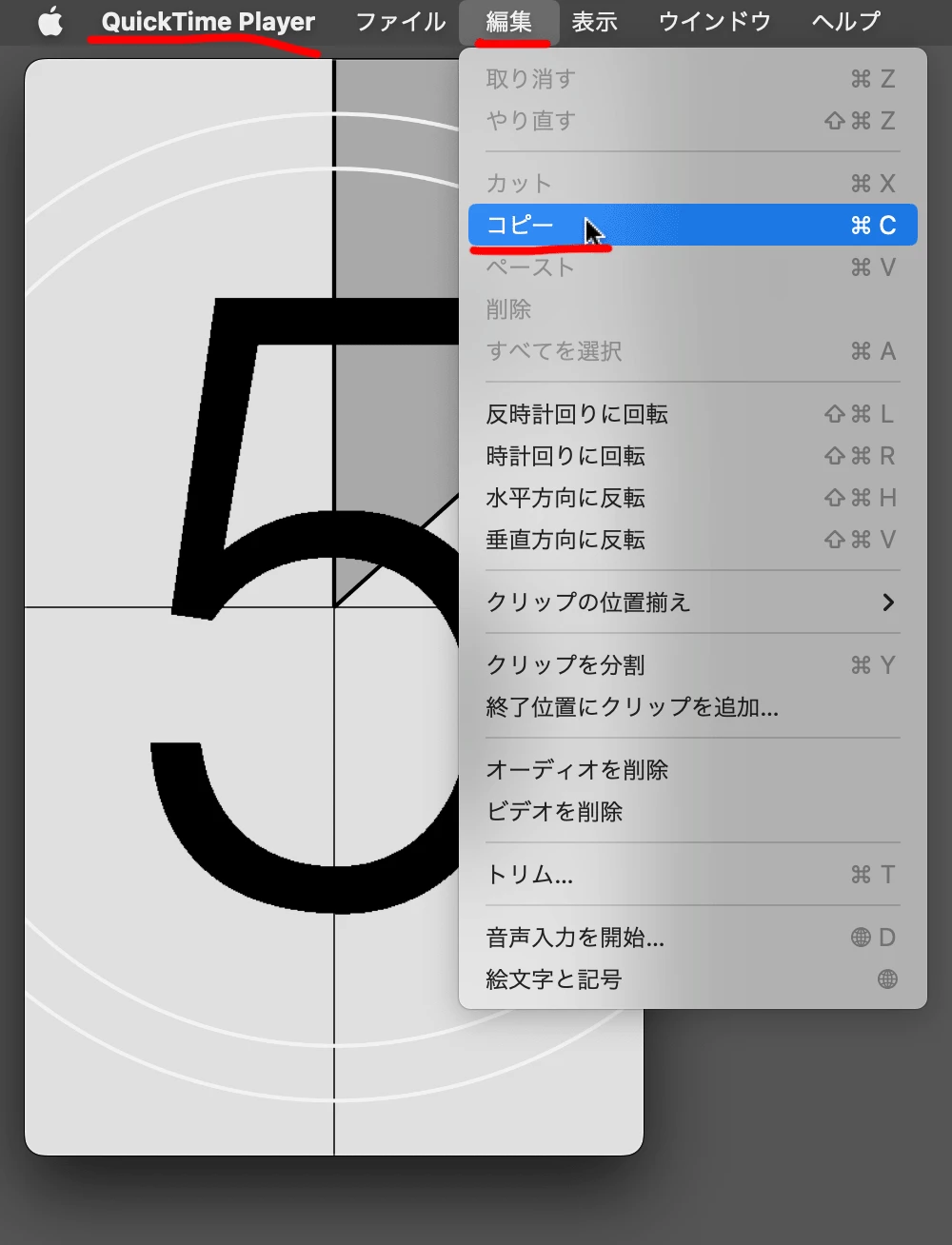
Task: Expand the クリップの位置揃え submenu
Action: pyautogui.click(x=693, y=603)
